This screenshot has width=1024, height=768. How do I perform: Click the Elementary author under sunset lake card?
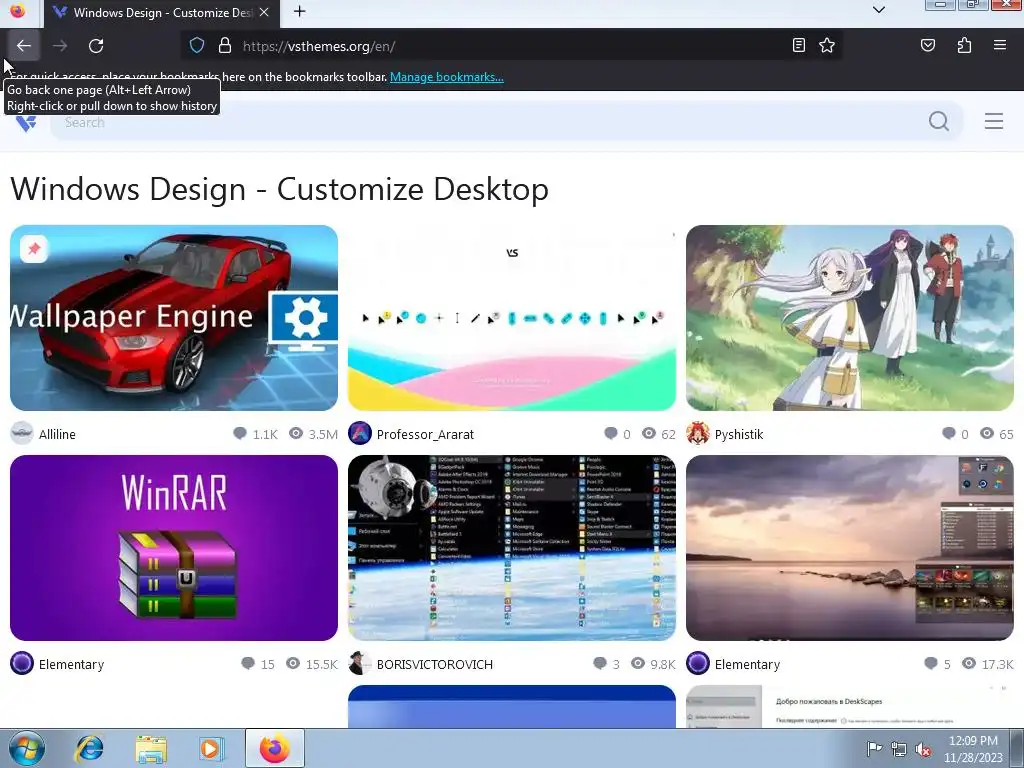click(x=747, y=664)
